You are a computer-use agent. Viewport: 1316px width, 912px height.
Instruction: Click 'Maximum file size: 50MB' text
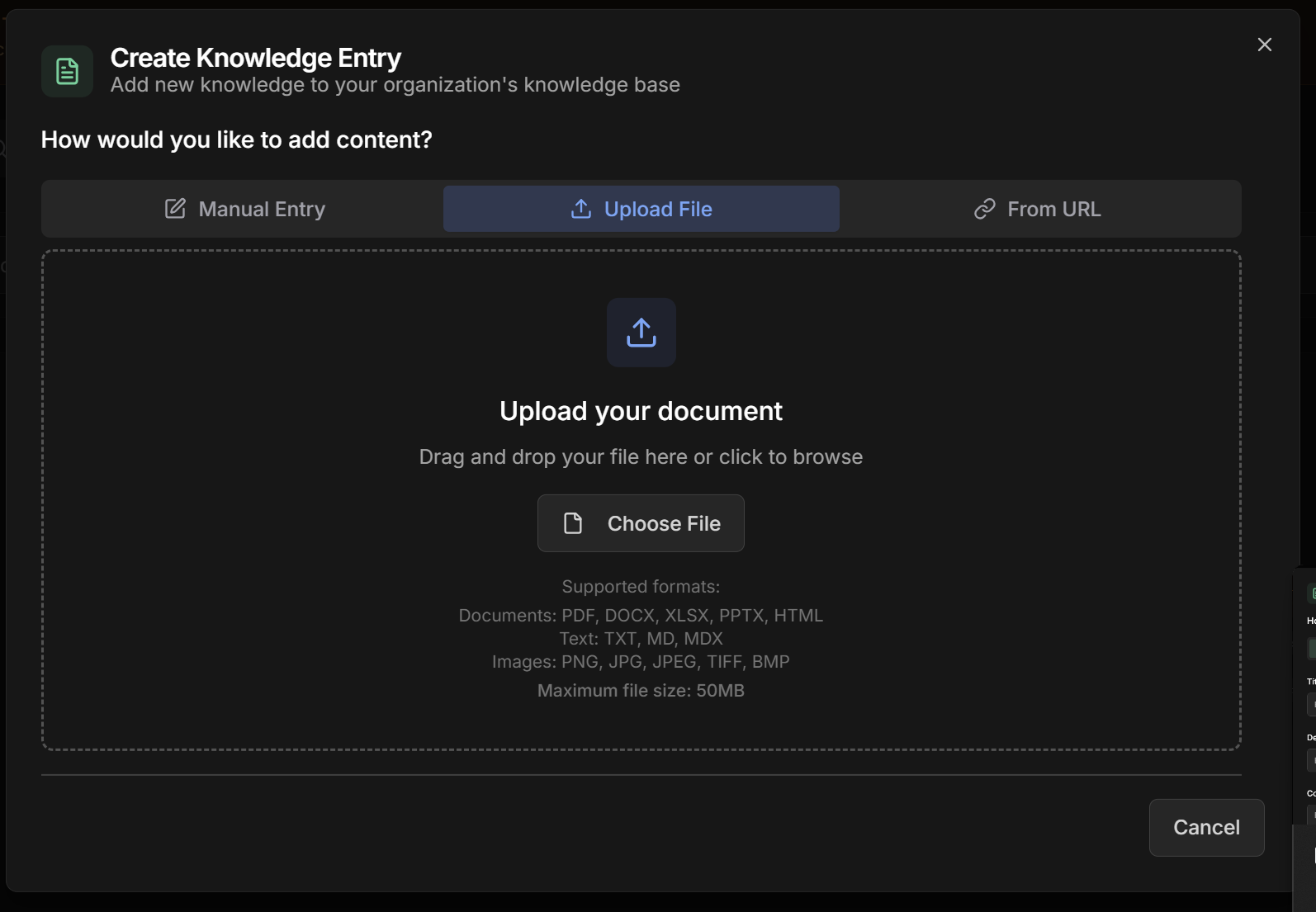click(641, 691)
